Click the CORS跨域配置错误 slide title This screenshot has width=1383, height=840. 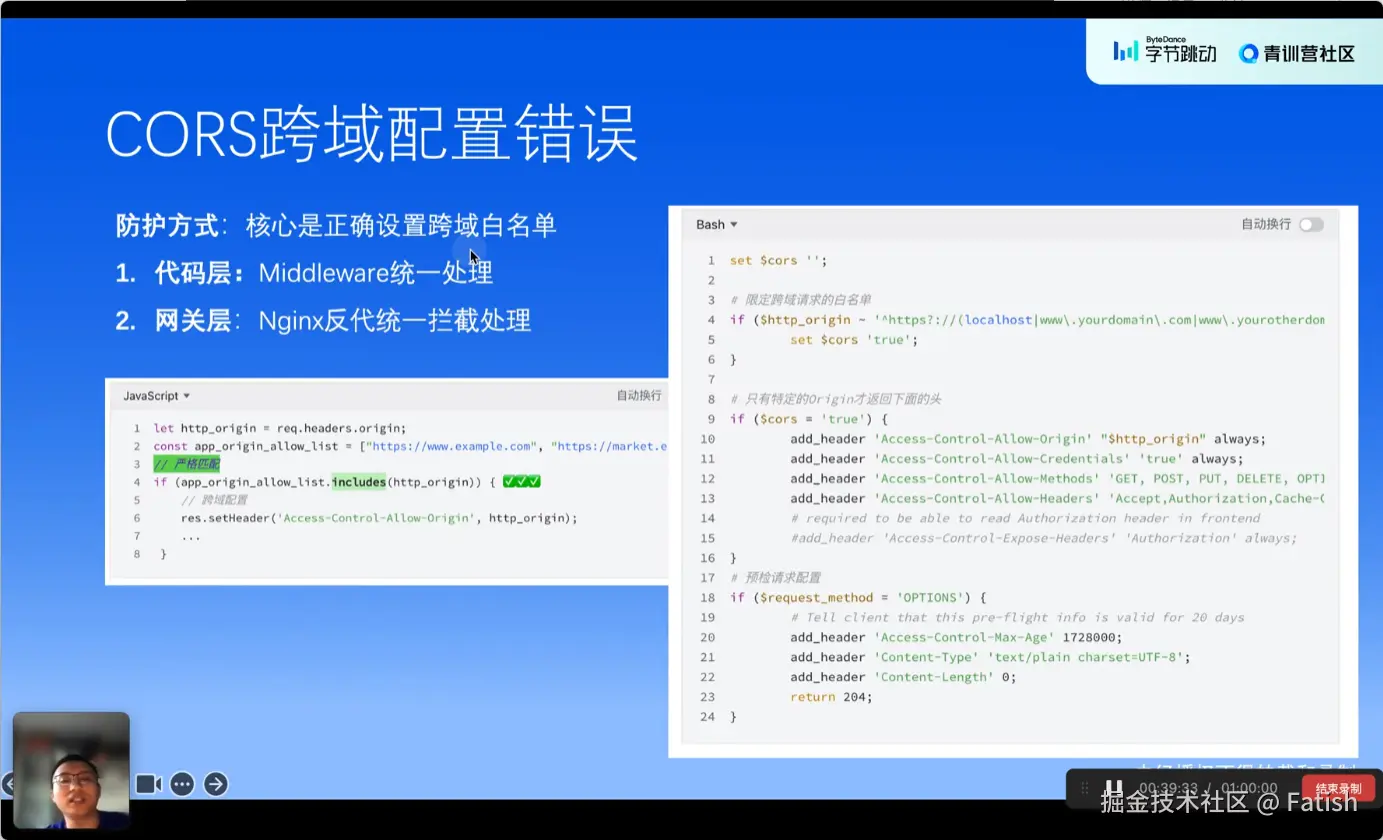point(372,135)
